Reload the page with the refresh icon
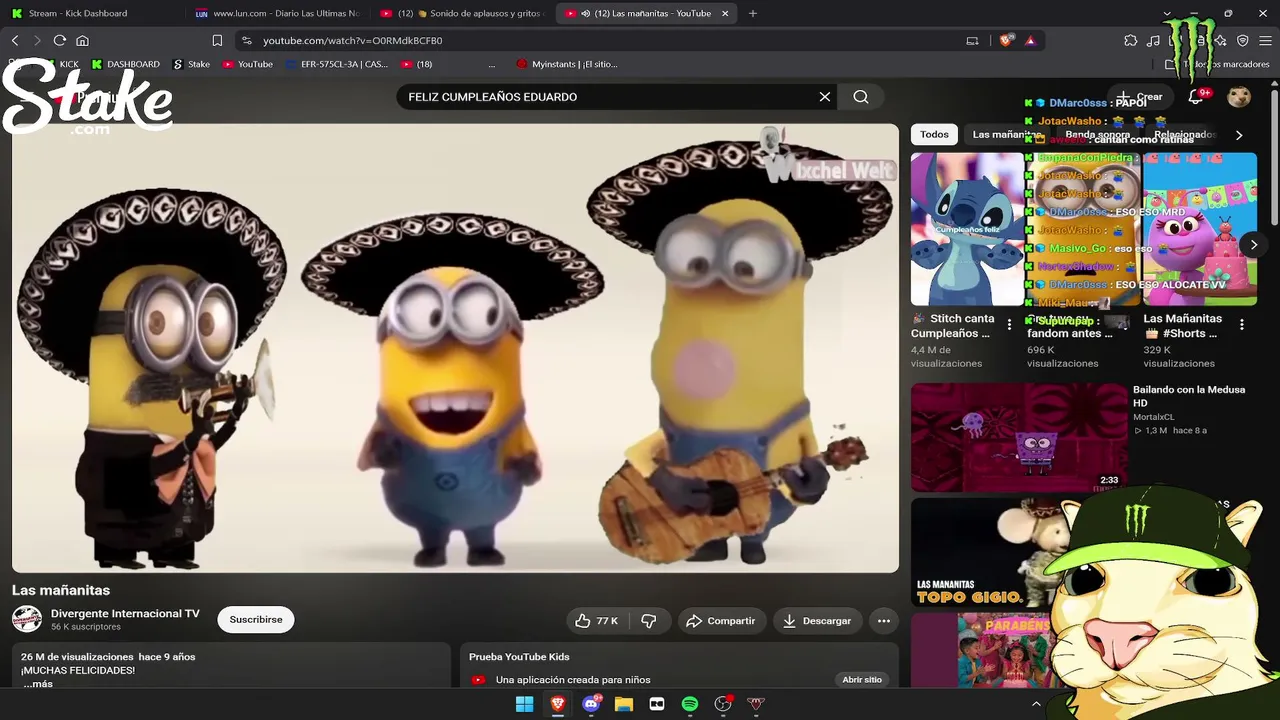1280x720 pixels. [x=60, y=40]
